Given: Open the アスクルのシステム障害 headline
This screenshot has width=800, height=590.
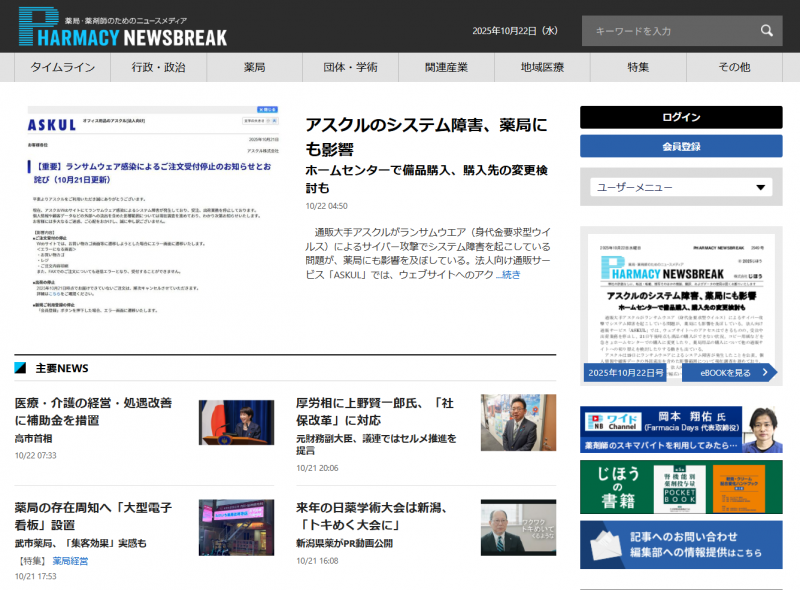Looking at the screenshot, I should (426, 137).
